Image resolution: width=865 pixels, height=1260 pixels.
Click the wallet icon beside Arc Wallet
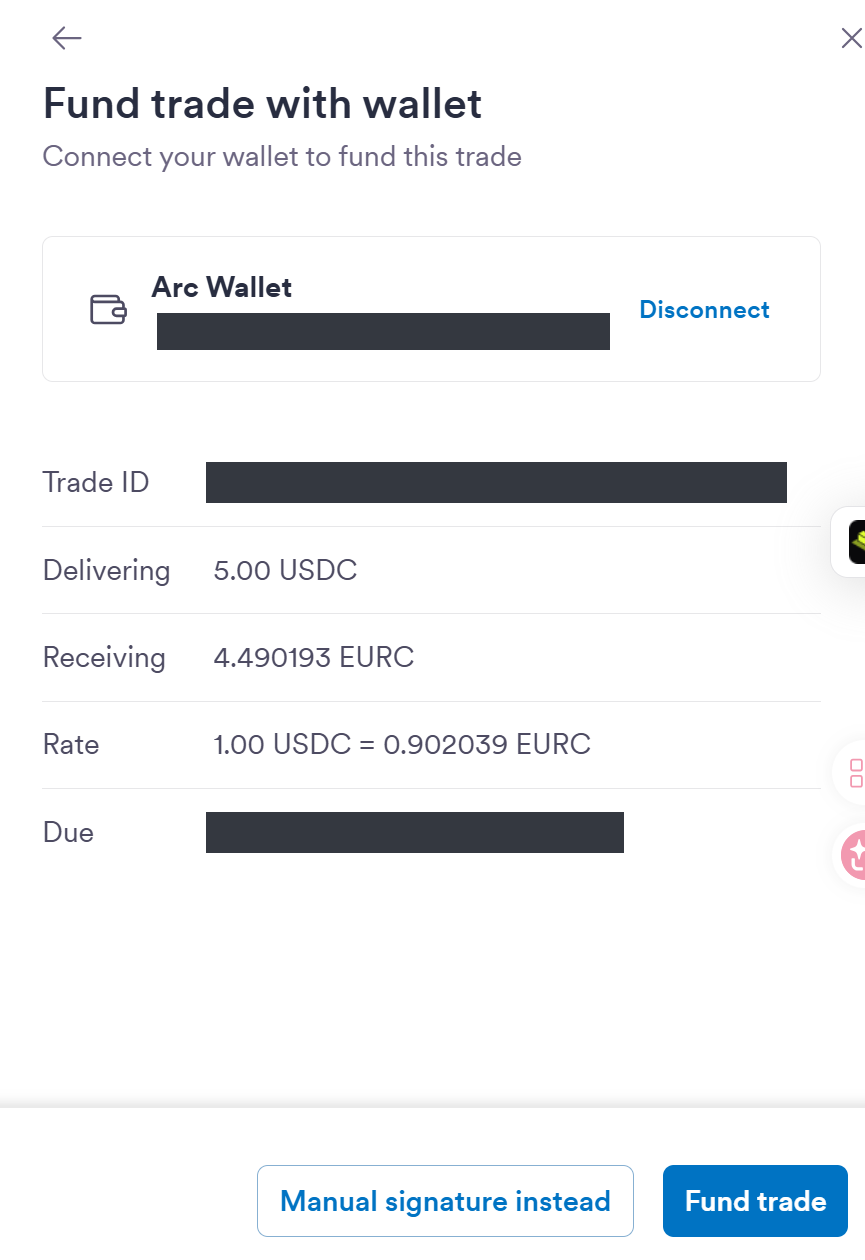coord(108,310)
